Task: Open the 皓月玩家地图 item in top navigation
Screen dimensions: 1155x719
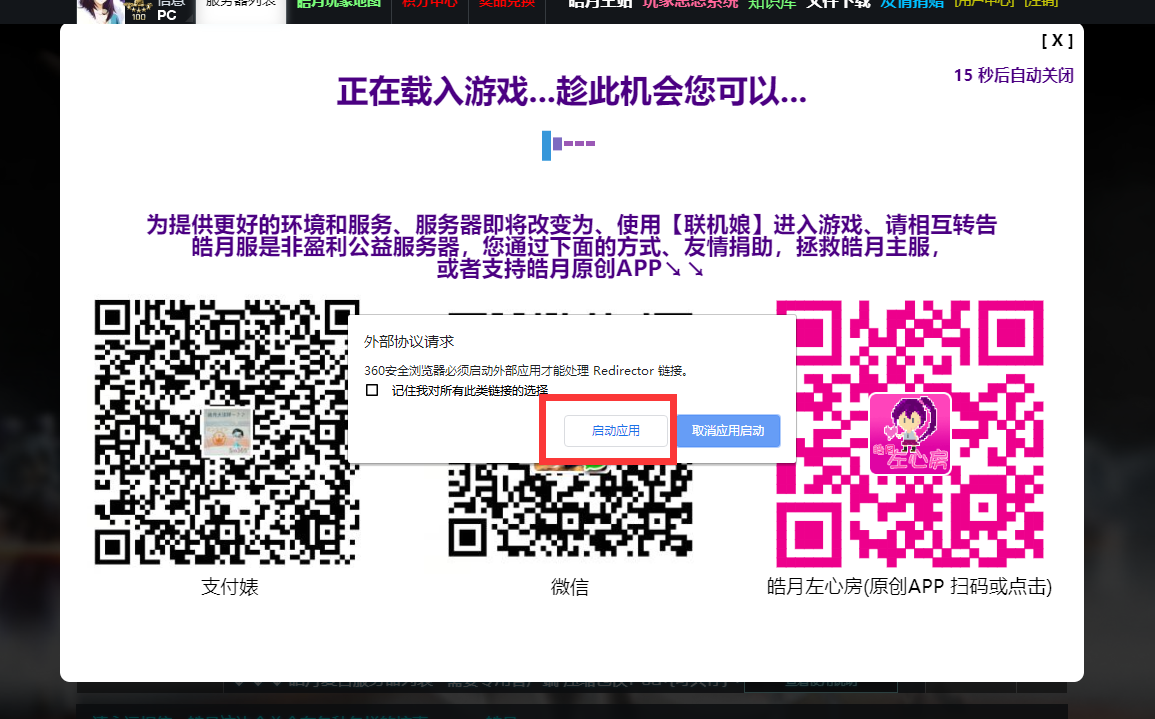Action: [x=339, y=4]
